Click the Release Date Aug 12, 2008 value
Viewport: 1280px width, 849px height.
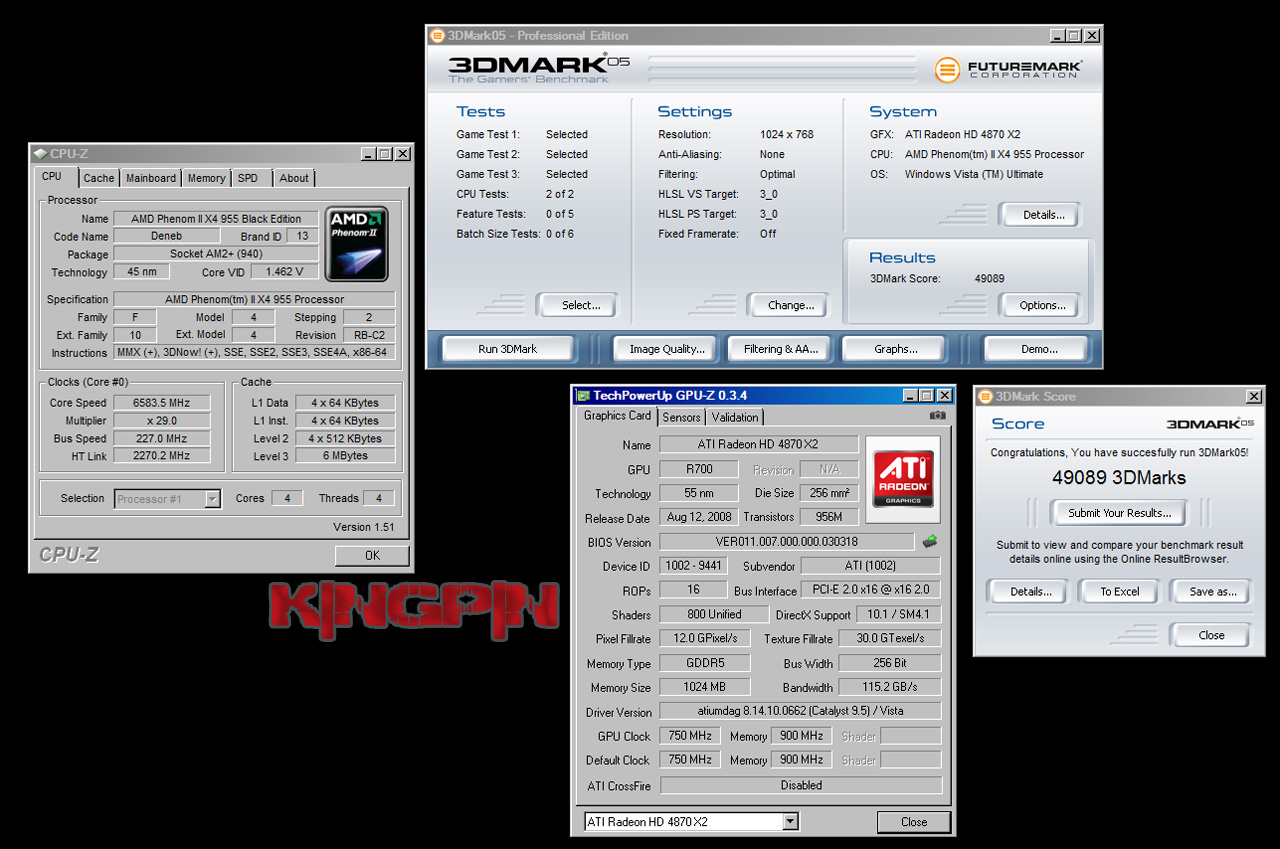(698, 518)
